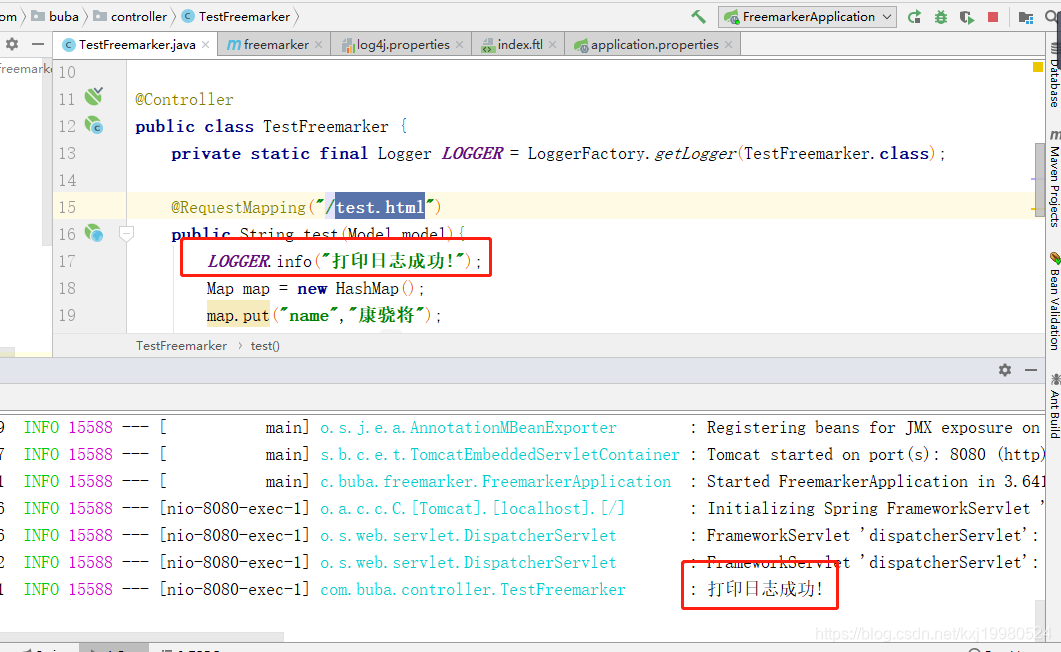Open the Maven Projects panel
This screenshot has width=1061, height=652.
coord(1054,178)
